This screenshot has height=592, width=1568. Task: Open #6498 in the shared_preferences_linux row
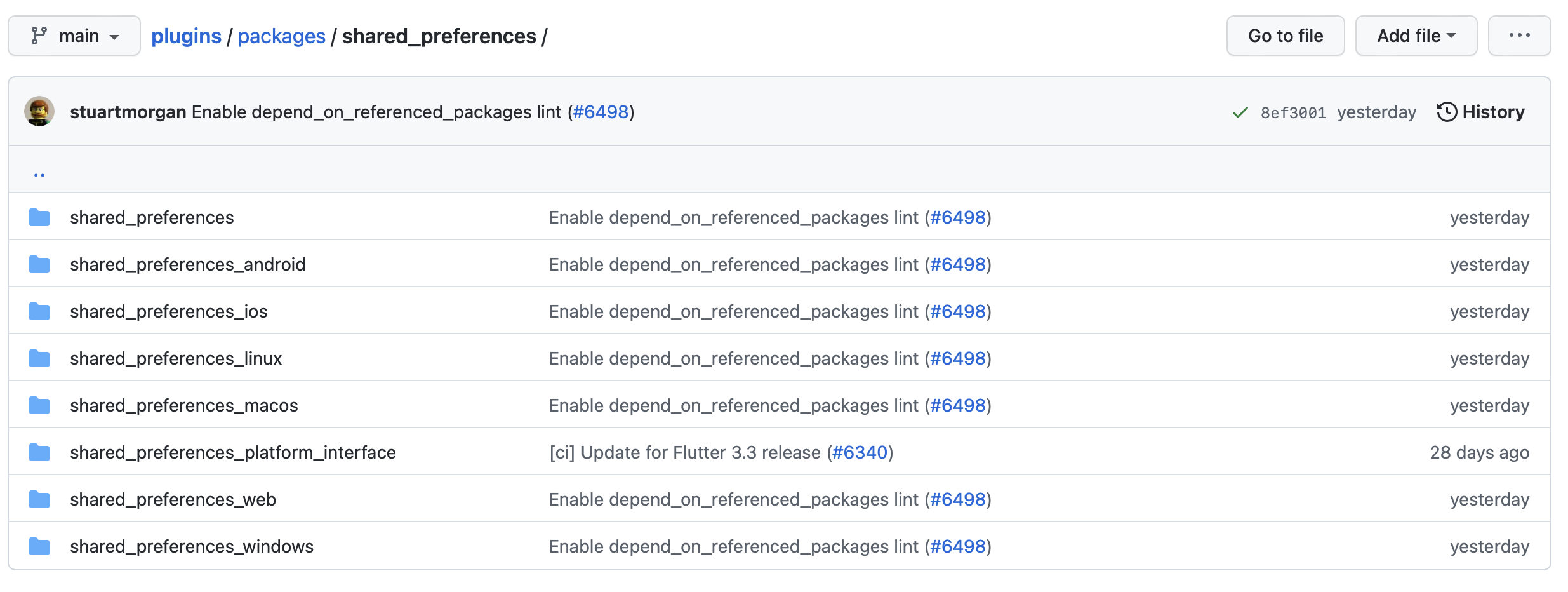tap(957, 358)
